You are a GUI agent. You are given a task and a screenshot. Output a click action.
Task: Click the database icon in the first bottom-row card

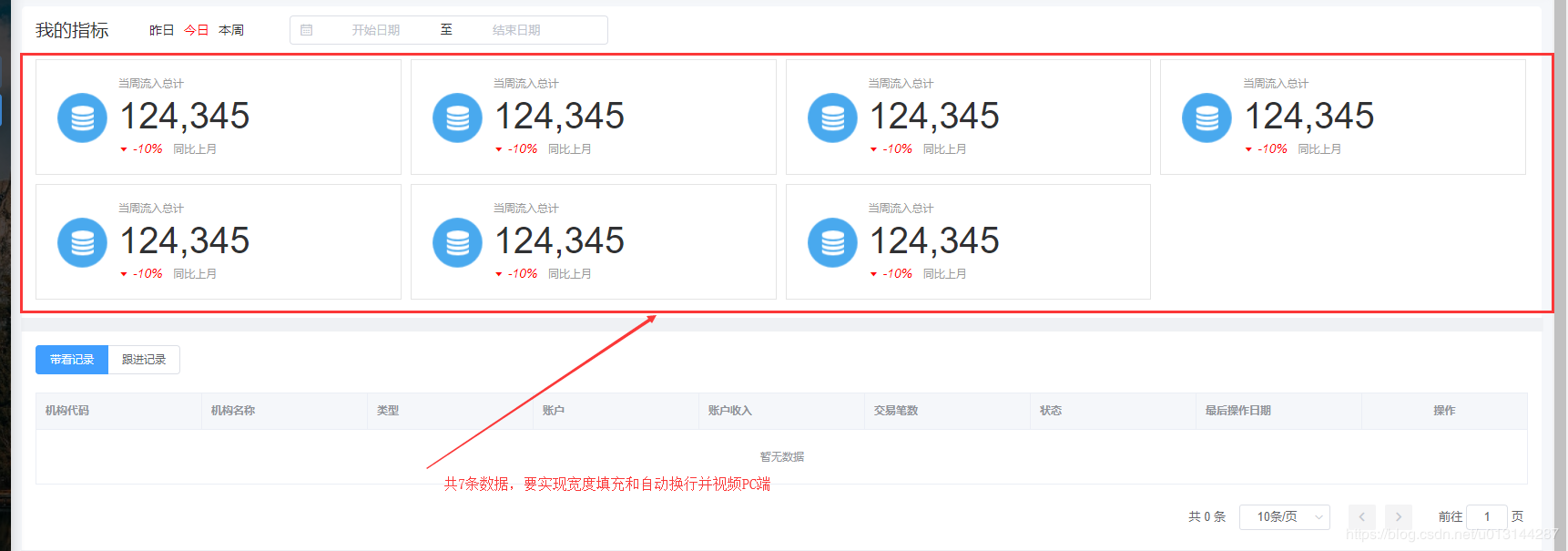(x=82, y=242)
